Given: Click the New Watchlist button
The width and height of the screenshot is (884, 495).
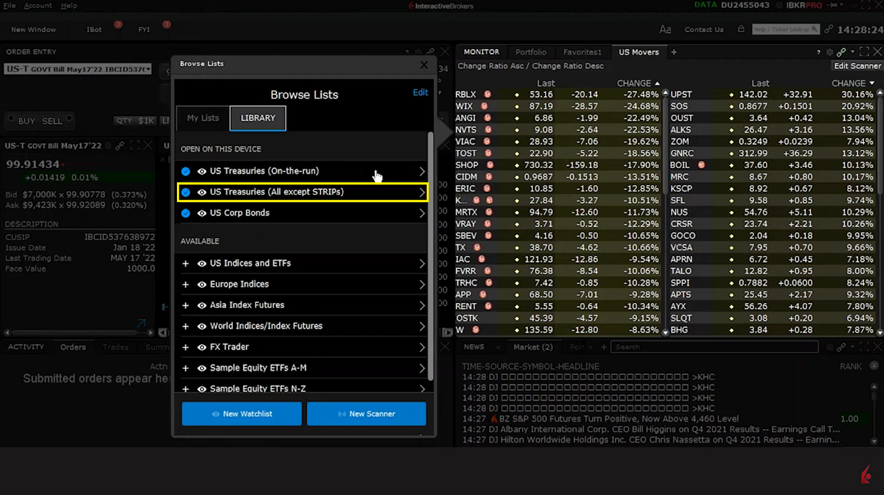Looking at the screenshot, I should pyautogui.click(x=241, y=413).
